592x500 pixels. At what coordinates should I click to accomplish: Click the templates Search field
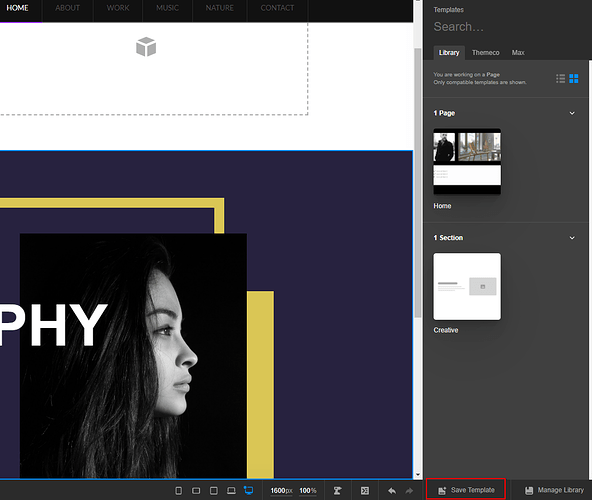coord(506,27)
